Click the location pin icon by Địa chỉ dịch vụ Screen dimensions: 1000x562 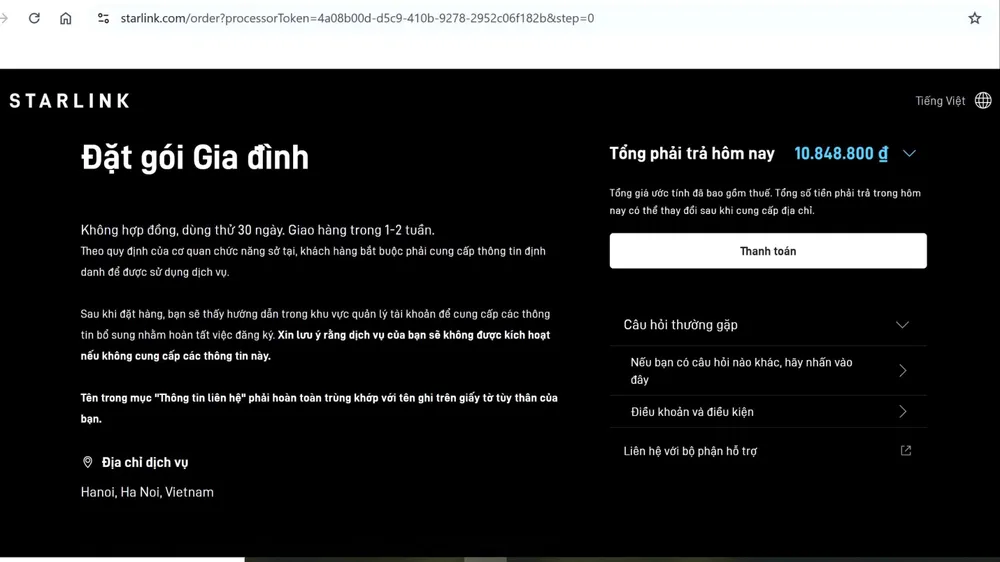click(x=87, y=462)
